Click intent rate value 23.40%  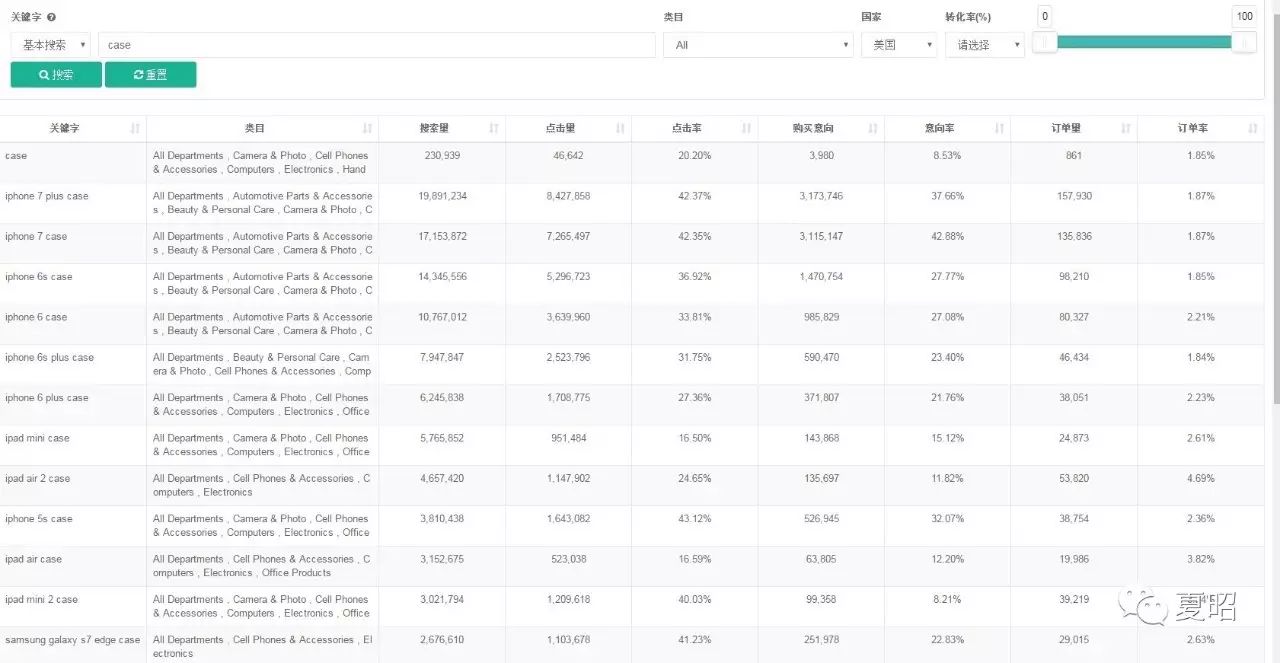pyautogui.click(x=947, y=357)
